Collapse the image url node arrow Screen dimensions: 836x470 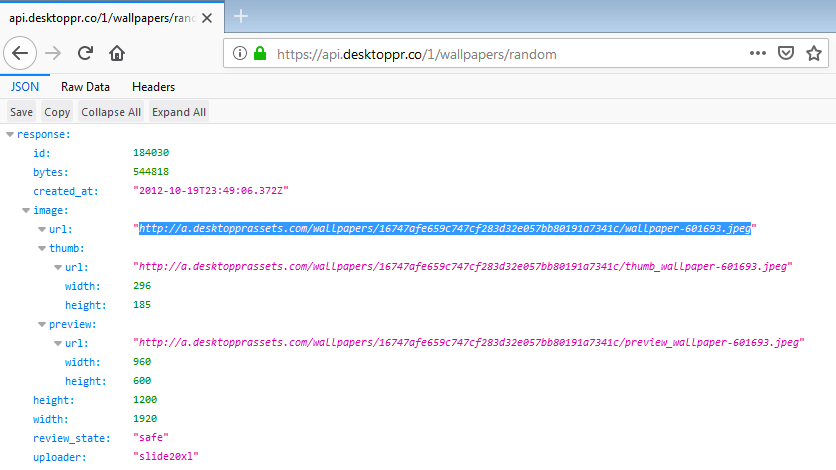42,229
